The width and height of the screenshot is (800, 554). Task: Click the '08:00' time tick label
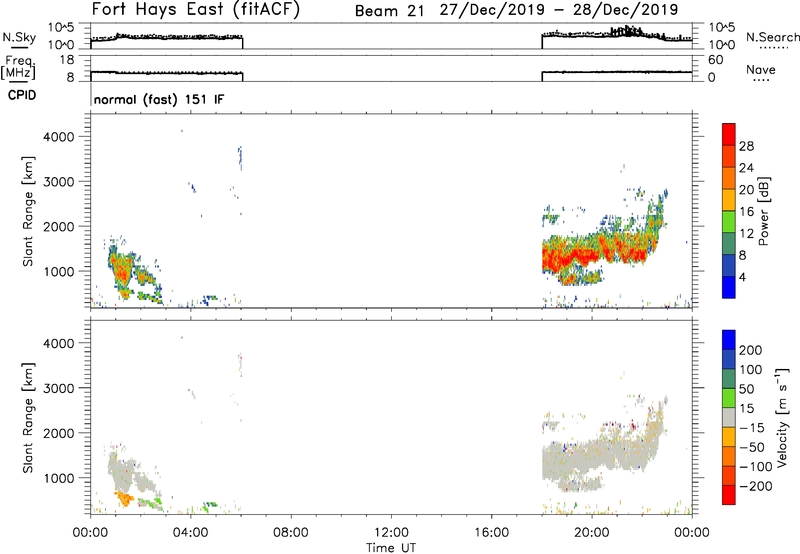click(x=291, y=533)
